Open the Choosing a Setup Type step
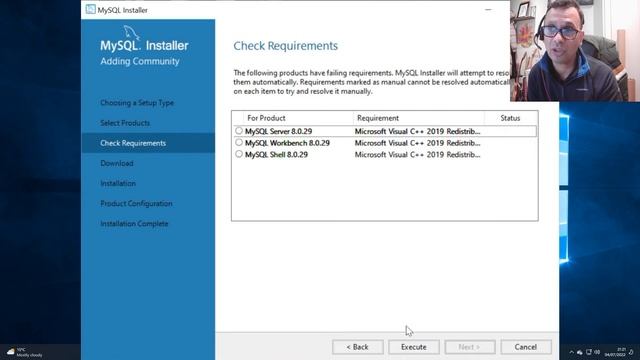 (x=137, y=103)
